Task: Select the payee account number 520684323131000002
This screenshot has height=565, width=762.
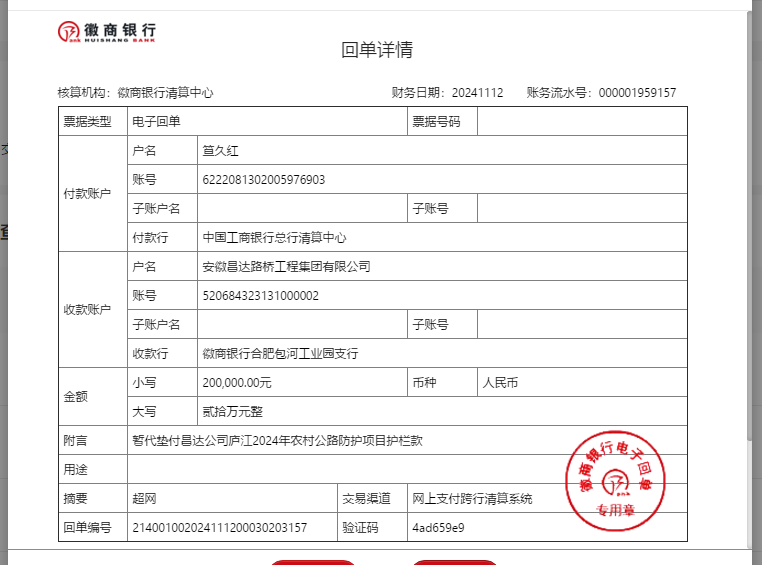Action: pyautogui.click(x=261, y=296)
